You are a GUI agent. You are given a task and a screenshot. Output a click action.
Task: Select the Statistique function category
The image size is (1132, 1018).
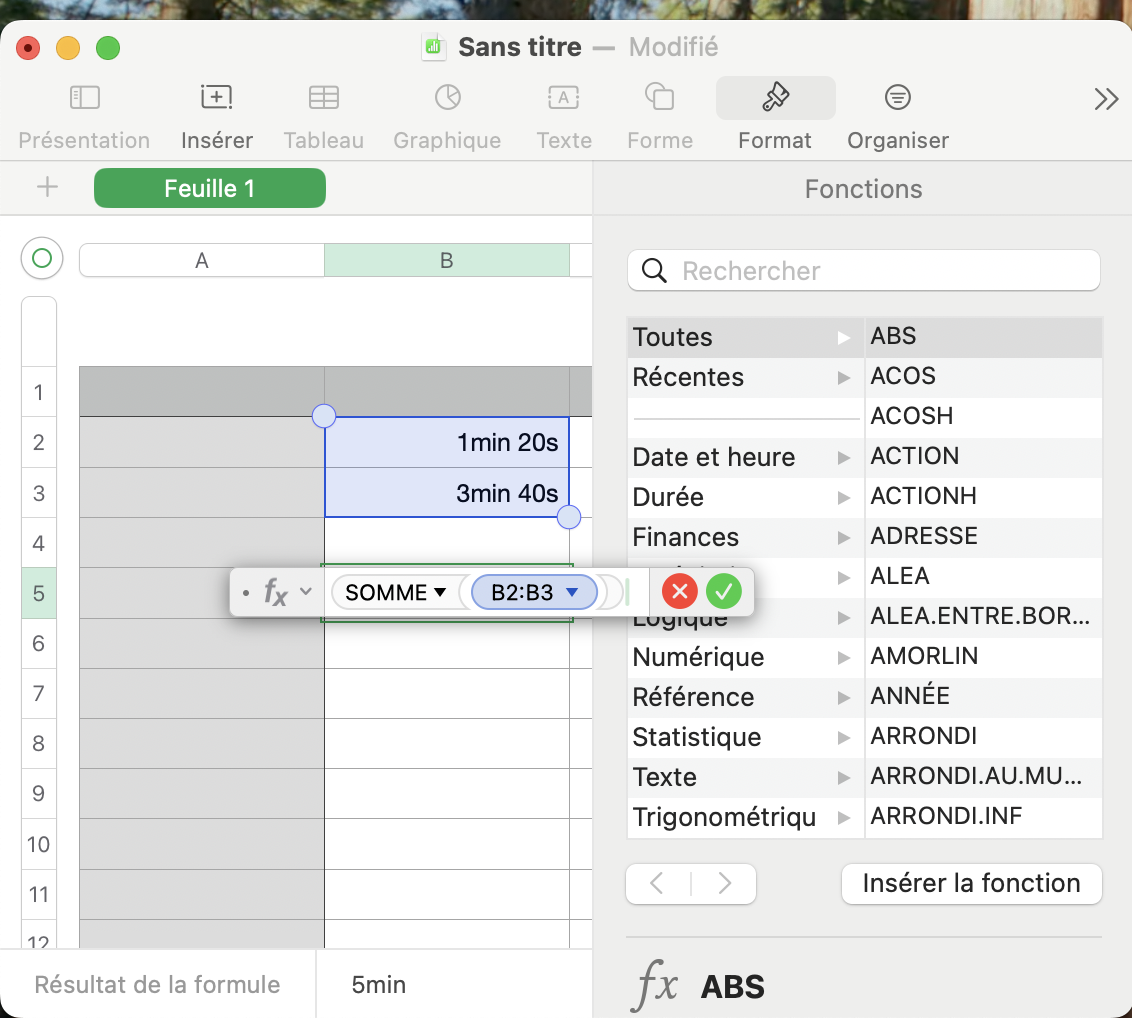(x=697, y=737)
